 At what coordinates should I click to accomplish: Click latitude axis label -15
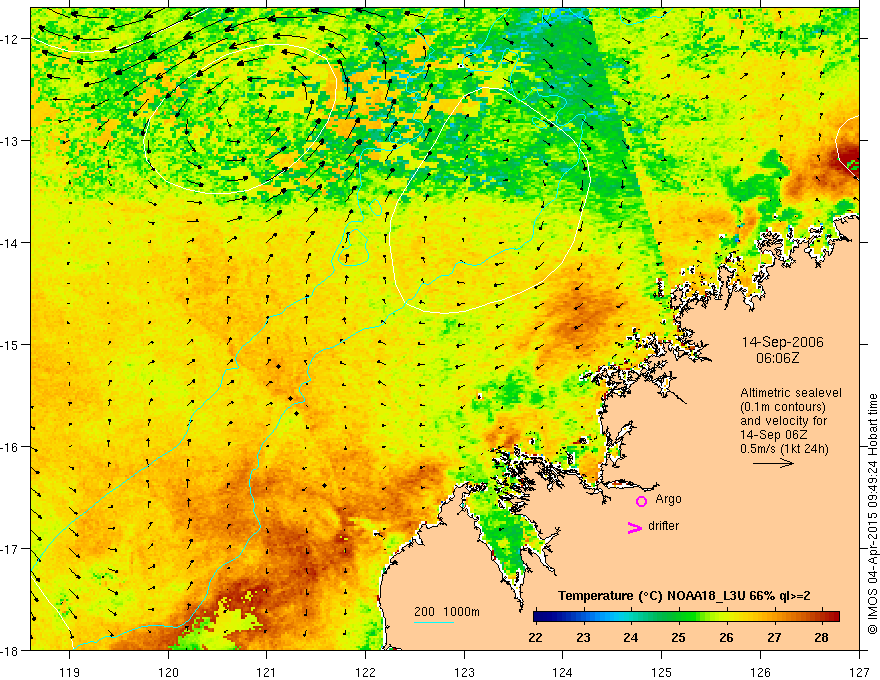click(x=10, y=344)
